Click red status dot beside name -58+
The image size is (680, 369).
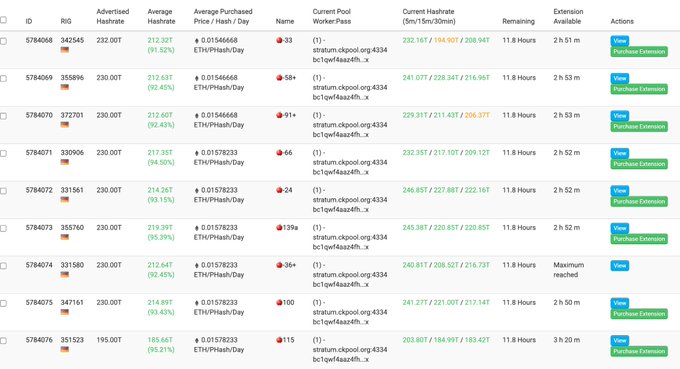click(x=279, y=78)
